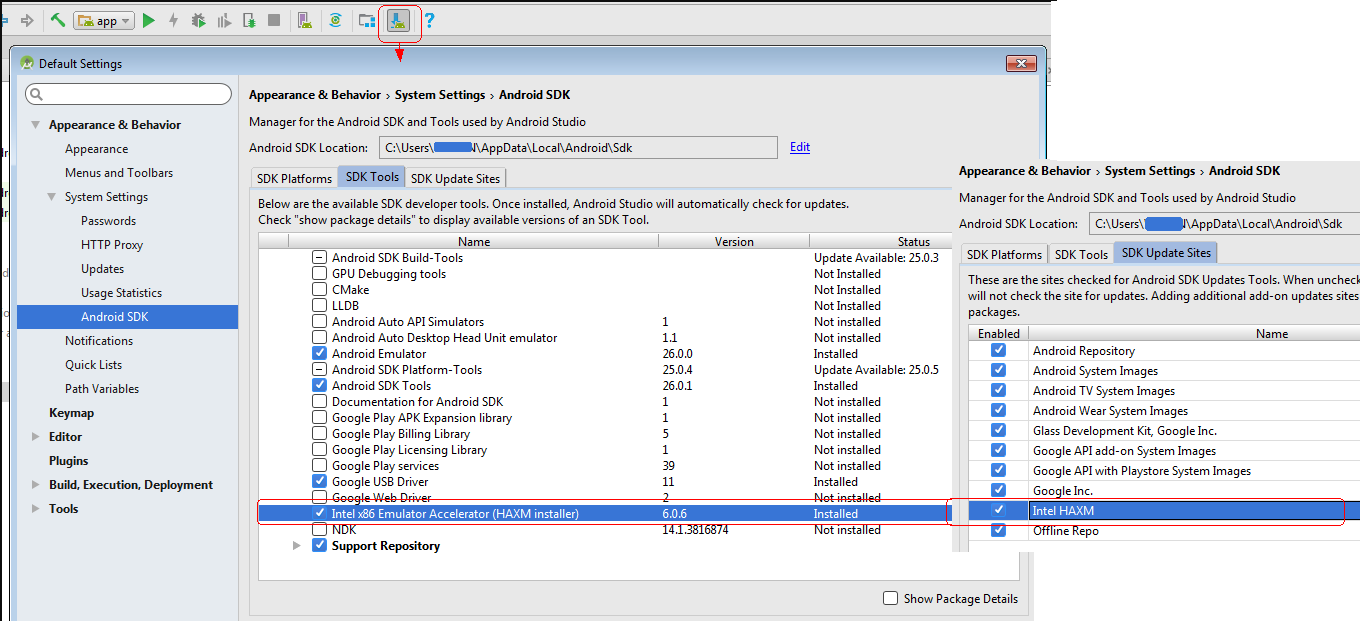This screenshot has height=621, width=1360.
Task: Open the app run configuration dropdown
Action: pyautogui.click(x=104, y=20)
